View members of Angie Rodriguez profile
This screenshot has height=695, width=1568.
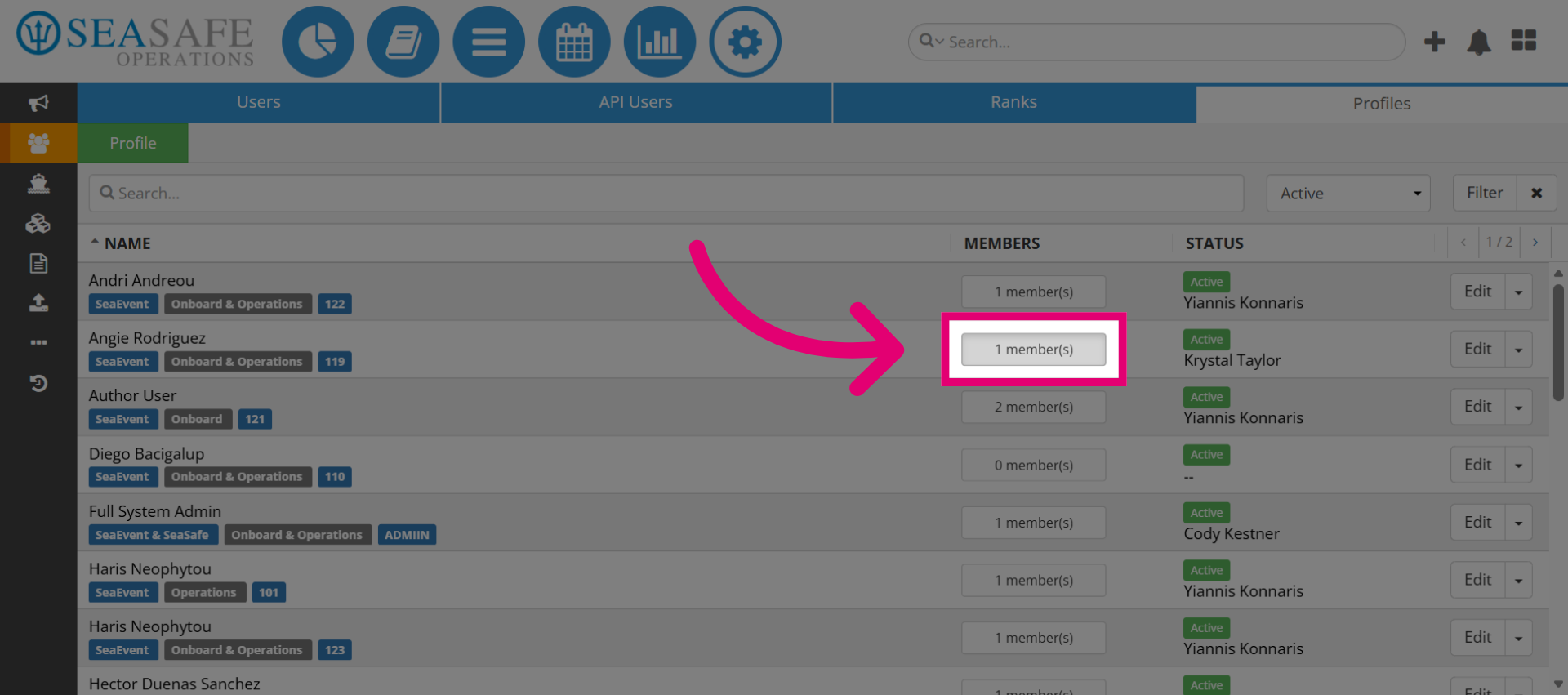pos(1034,350)
